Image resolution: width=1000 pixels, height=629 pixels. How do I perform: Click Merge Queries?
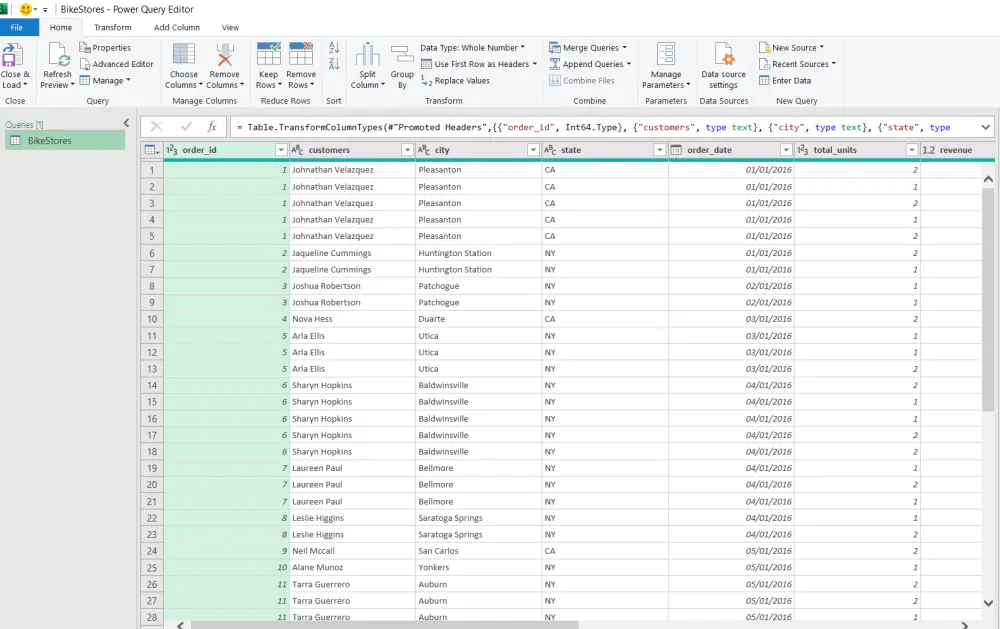[x=588, y=48]
